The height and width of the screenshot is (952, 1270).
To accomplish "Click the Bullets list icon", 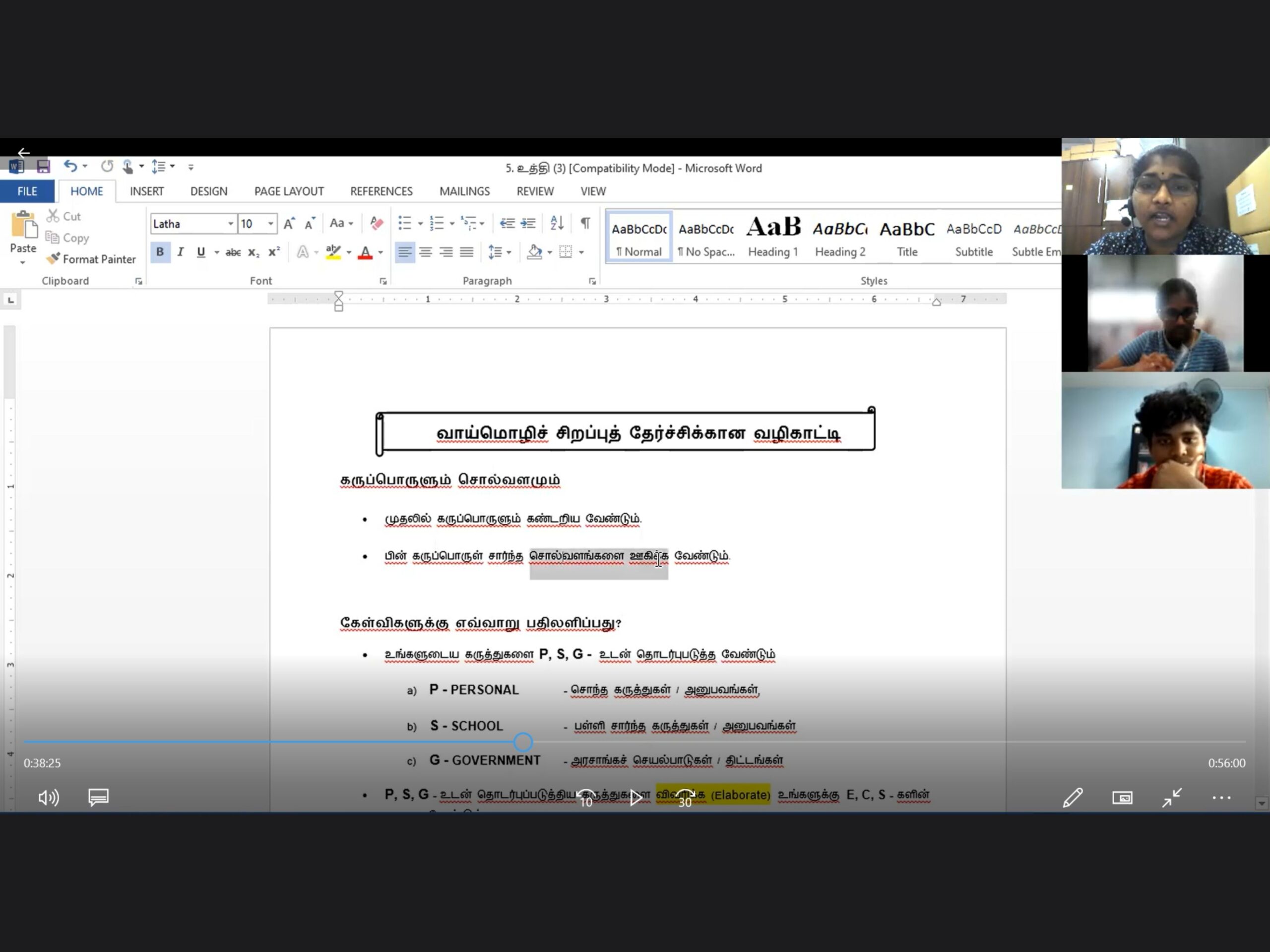I will (x=405, y=223).
